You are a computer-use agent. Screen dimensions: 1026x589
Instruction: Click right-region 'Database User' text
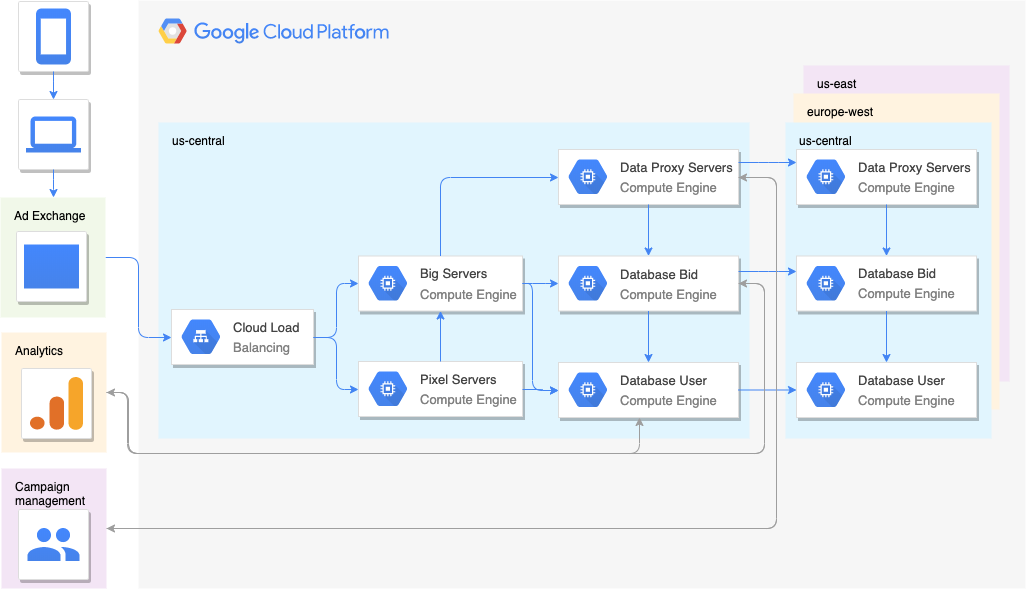[x=901, y=380]
